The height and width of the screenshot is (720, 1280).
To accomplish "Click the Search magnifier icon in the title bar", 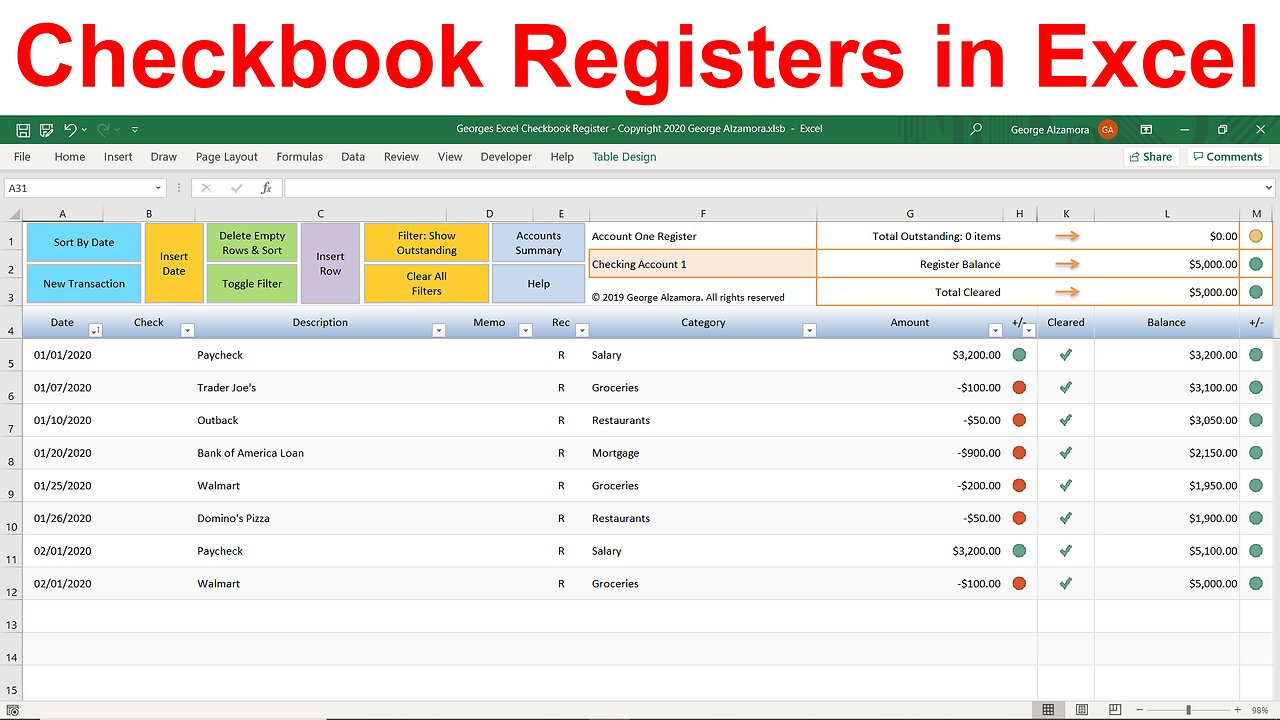I will 976,129.
